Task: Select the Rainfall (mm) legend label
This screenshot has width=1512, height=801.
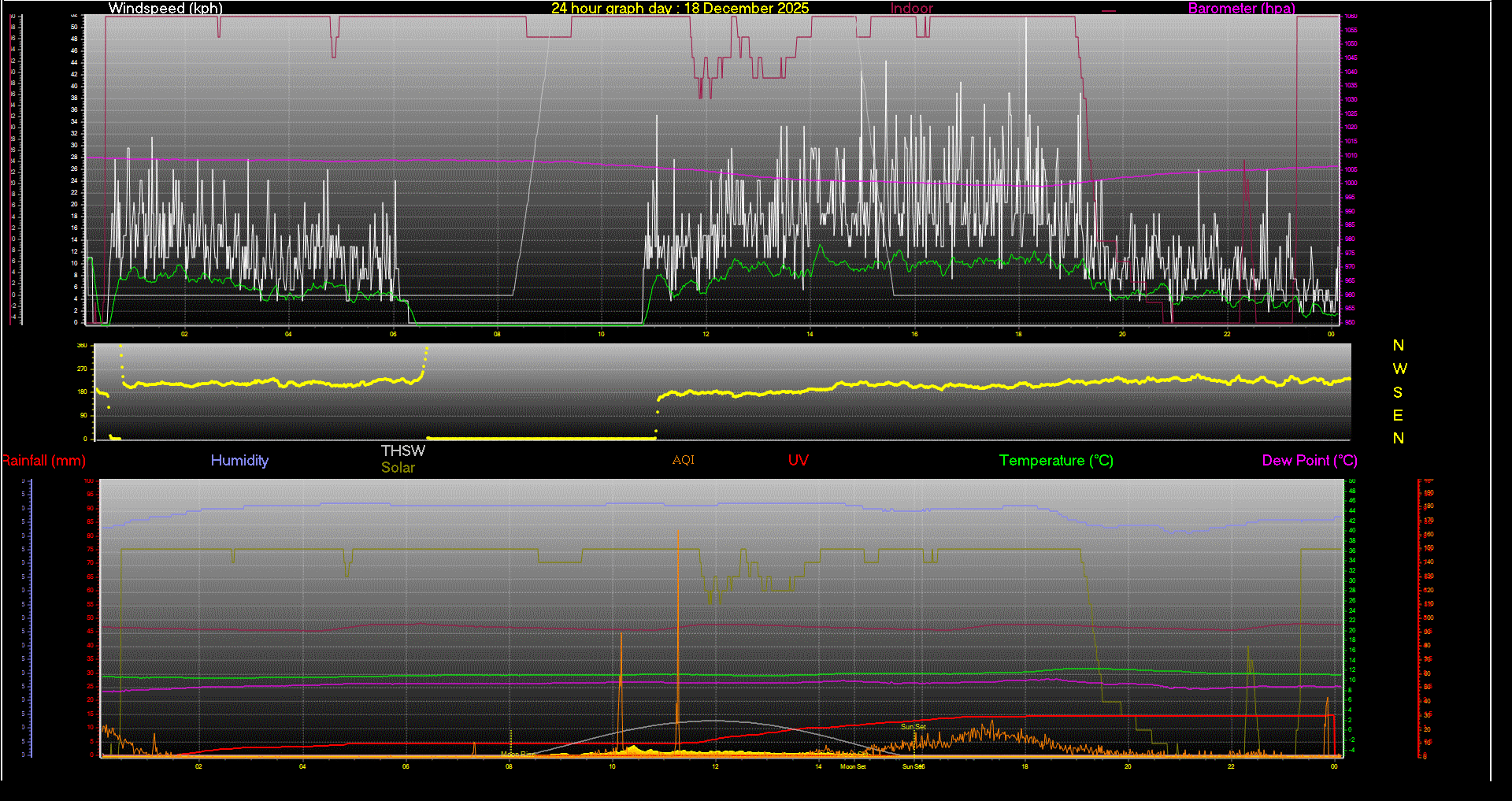Action: pyautogui.click(x=43, y=461)
